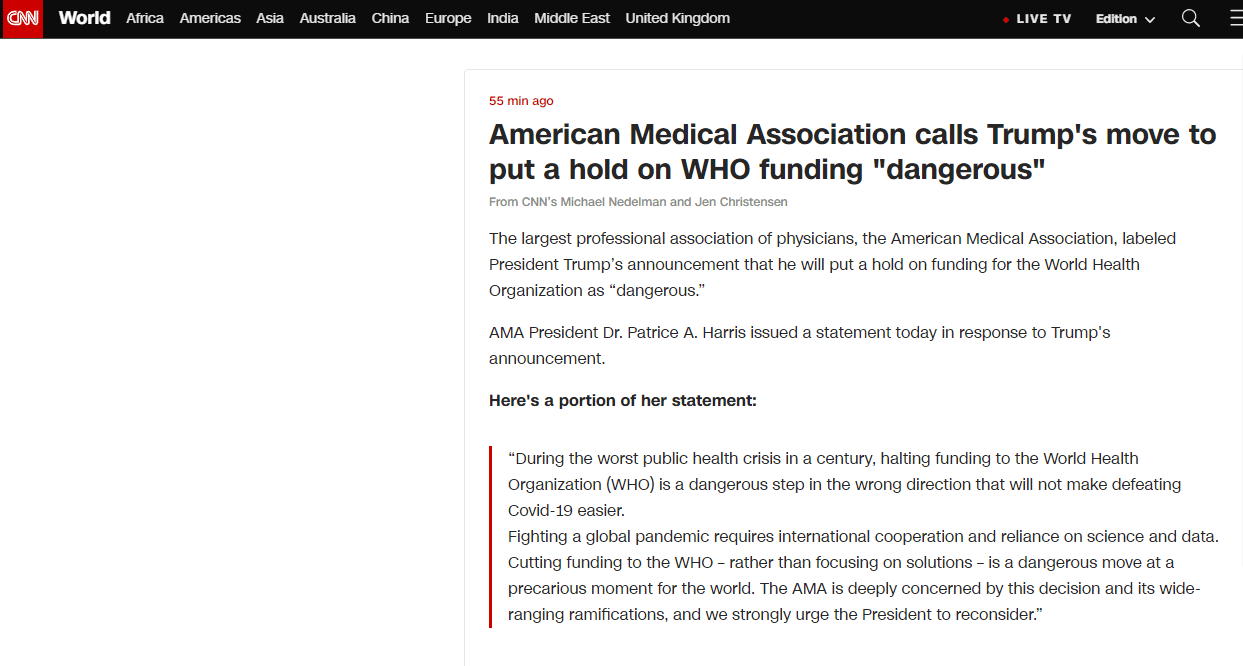Open the Middle East section
Viewport: 1243px width, 666px height.
[572, 18]
